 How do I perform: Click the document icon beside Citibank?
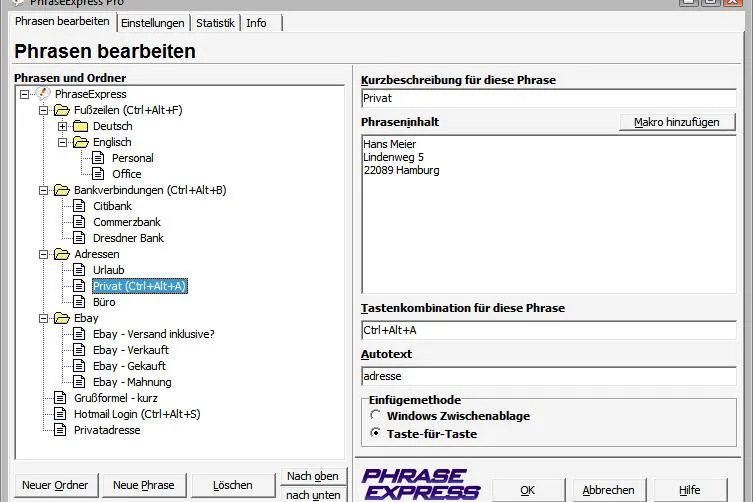[79, 206]
